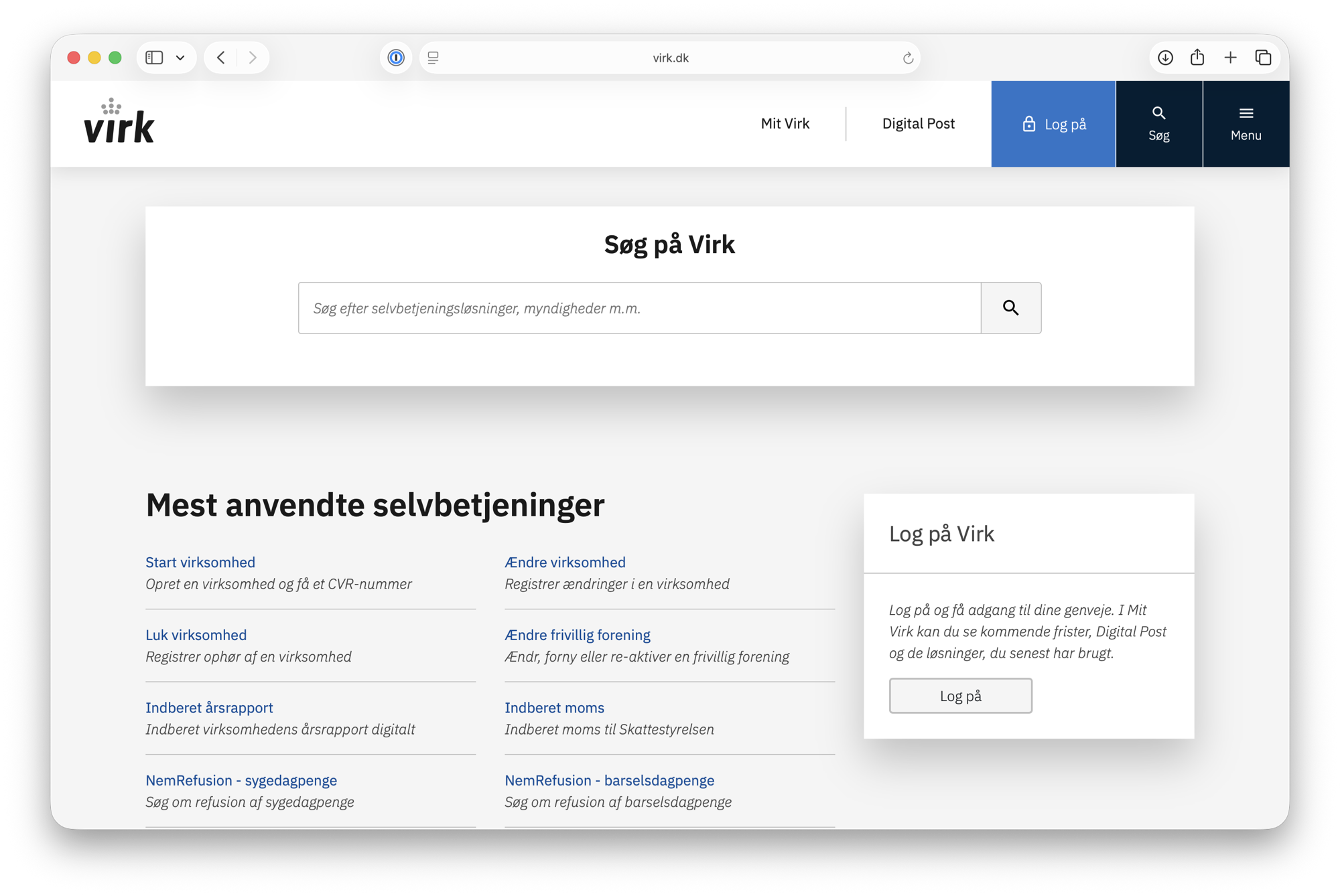This screenshot has height=896, width=1340.
Task: Open Safari sidebar toggle
Action: pyautogui.click(x=155, y=58)
